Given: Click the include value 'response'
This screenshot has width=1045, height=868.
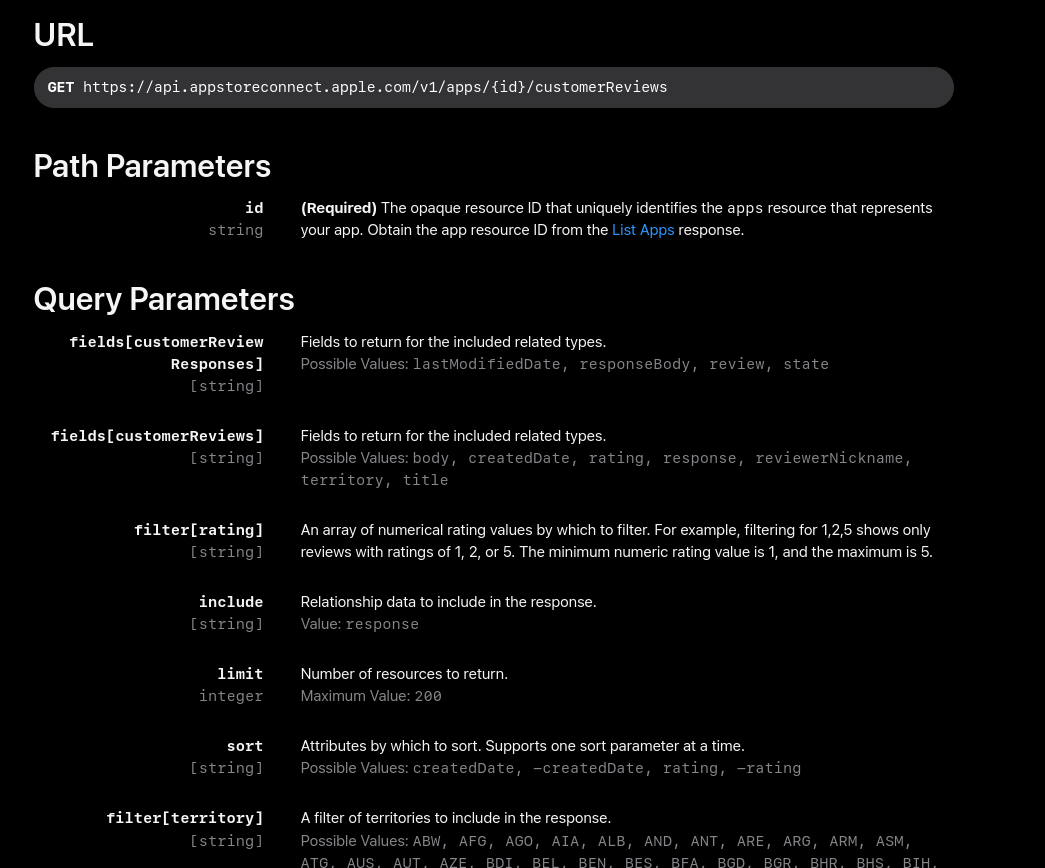Looking at the screenshot, I should [382, 624].
